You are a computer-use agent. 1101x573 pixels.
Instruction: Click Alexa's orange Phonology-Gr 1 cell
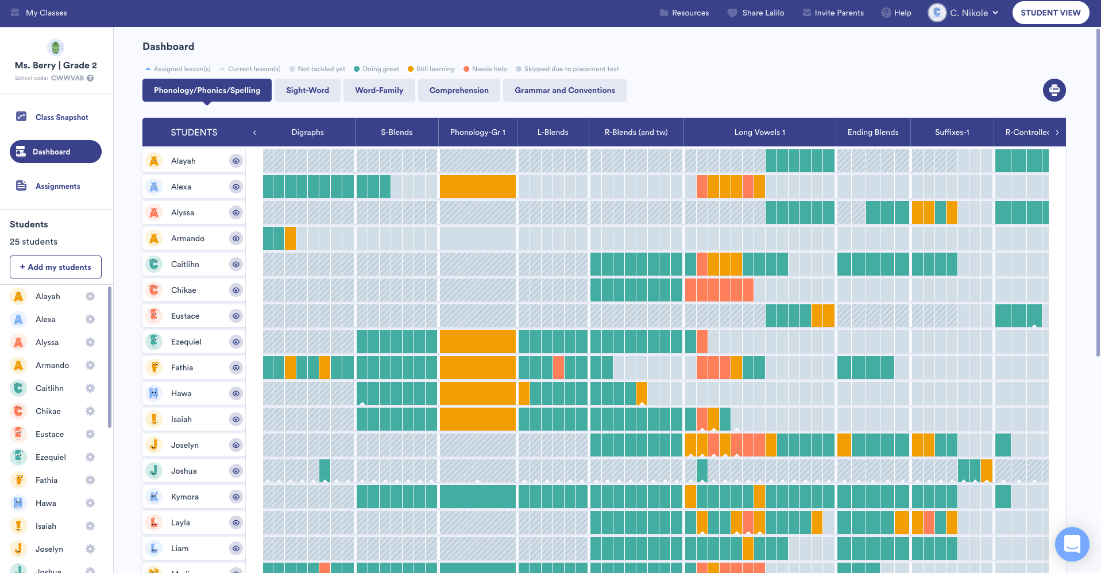(477, 187)
